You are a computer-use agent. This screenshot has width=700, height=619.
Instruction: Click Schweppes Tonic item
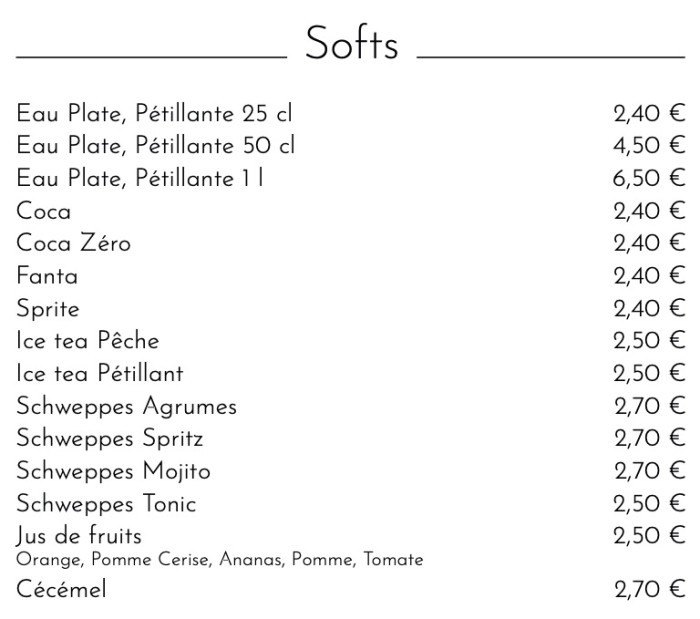pyautogui.click(x=106, y=504)
